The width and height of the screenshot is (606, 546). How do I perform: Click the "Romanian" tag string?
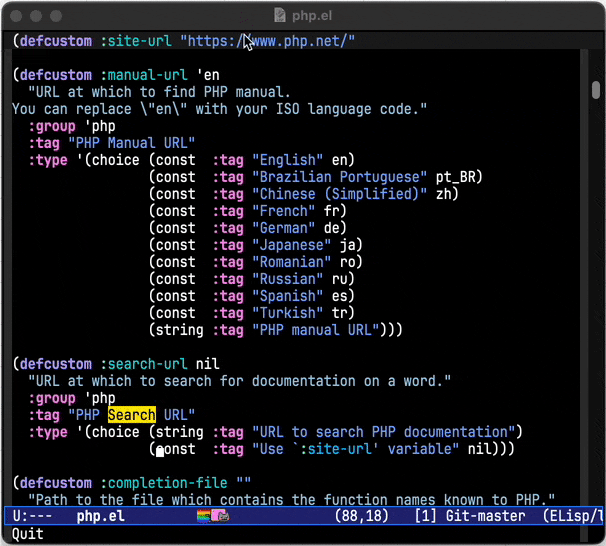pyautogui.click(x=292, y=262)
